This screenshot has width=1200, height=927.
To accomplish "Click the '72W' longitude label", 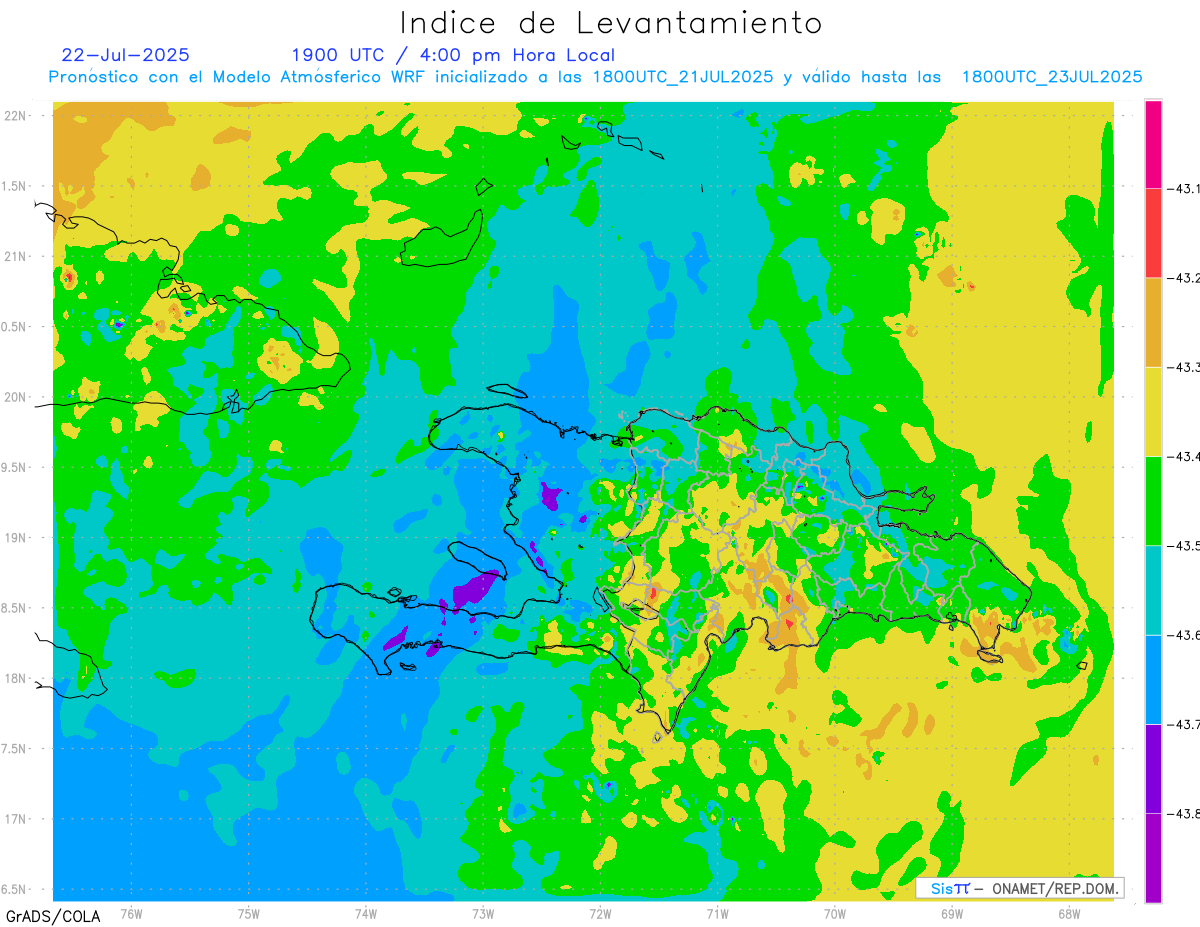I will 600,913.
